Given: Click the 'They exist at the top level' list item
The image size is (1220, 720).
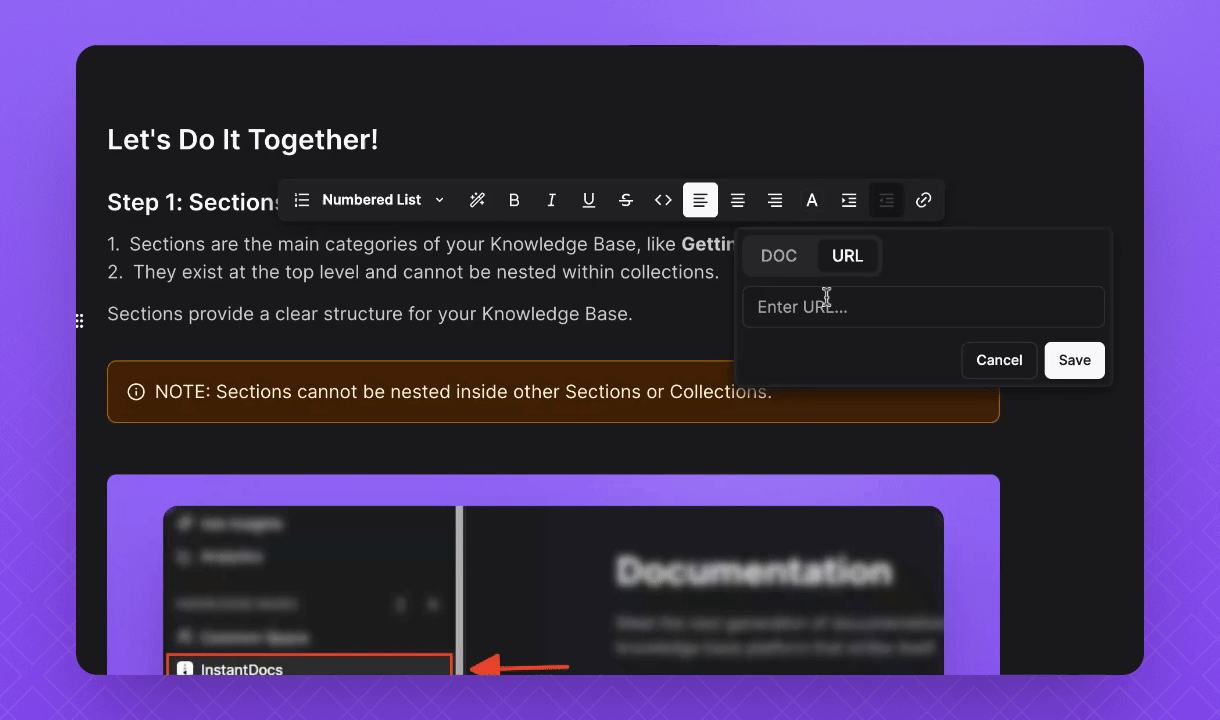Looking at the screenshot, I should 425,272.
